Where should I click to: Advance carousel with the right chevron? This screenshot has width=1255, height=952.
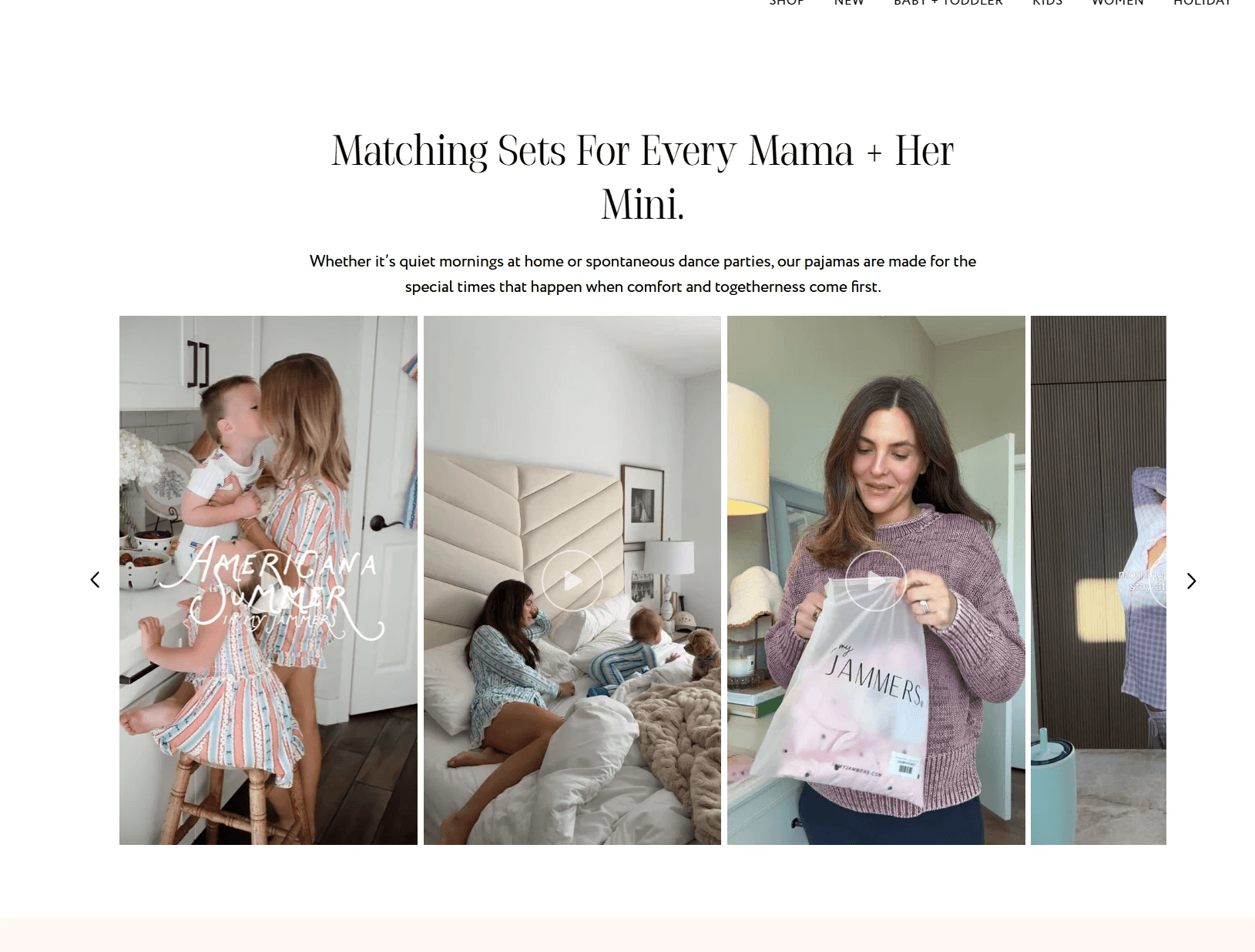pos(1191,581)
